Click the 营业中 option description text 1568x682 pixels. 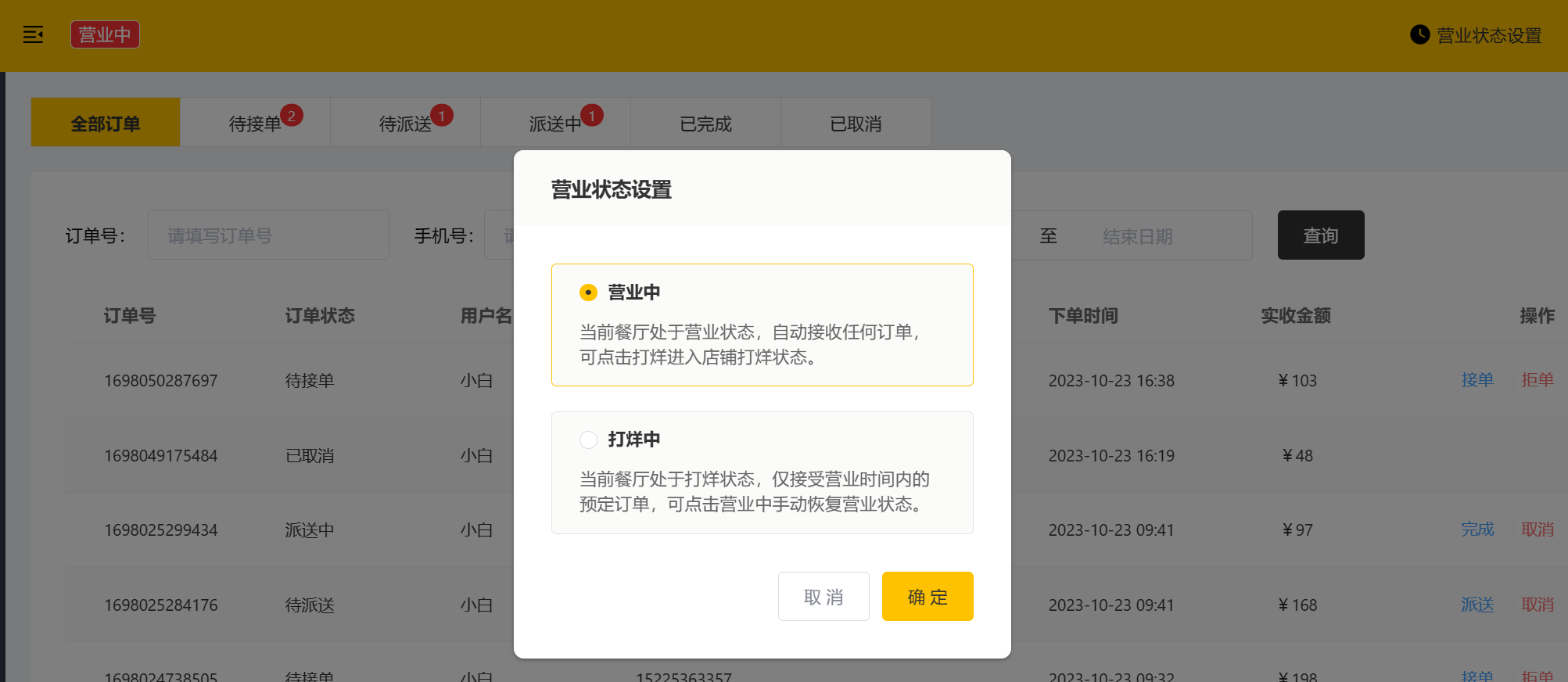click(x=750, y=344)
